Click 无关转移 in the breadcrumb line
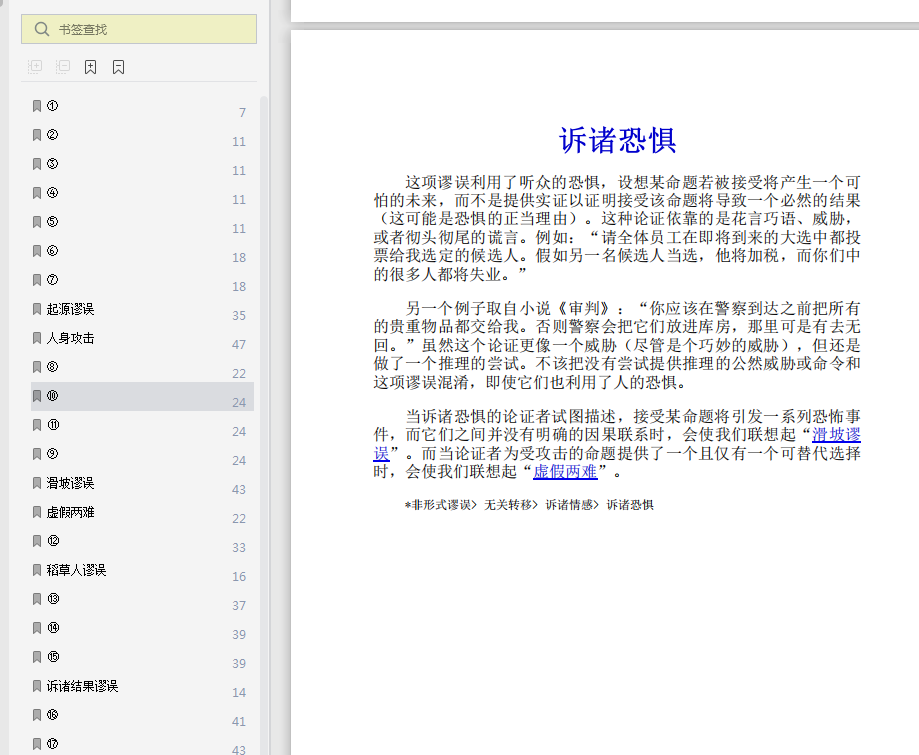Image resolution: width=919 pixels, height=755 pixels. pyautogui.click(x=508, y=505)
